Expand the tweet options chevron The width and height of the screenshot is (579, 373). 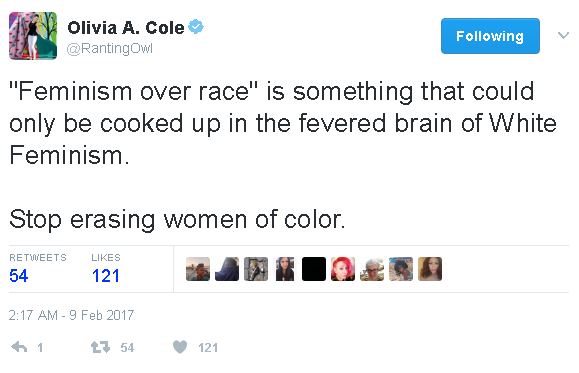(563, 36)
